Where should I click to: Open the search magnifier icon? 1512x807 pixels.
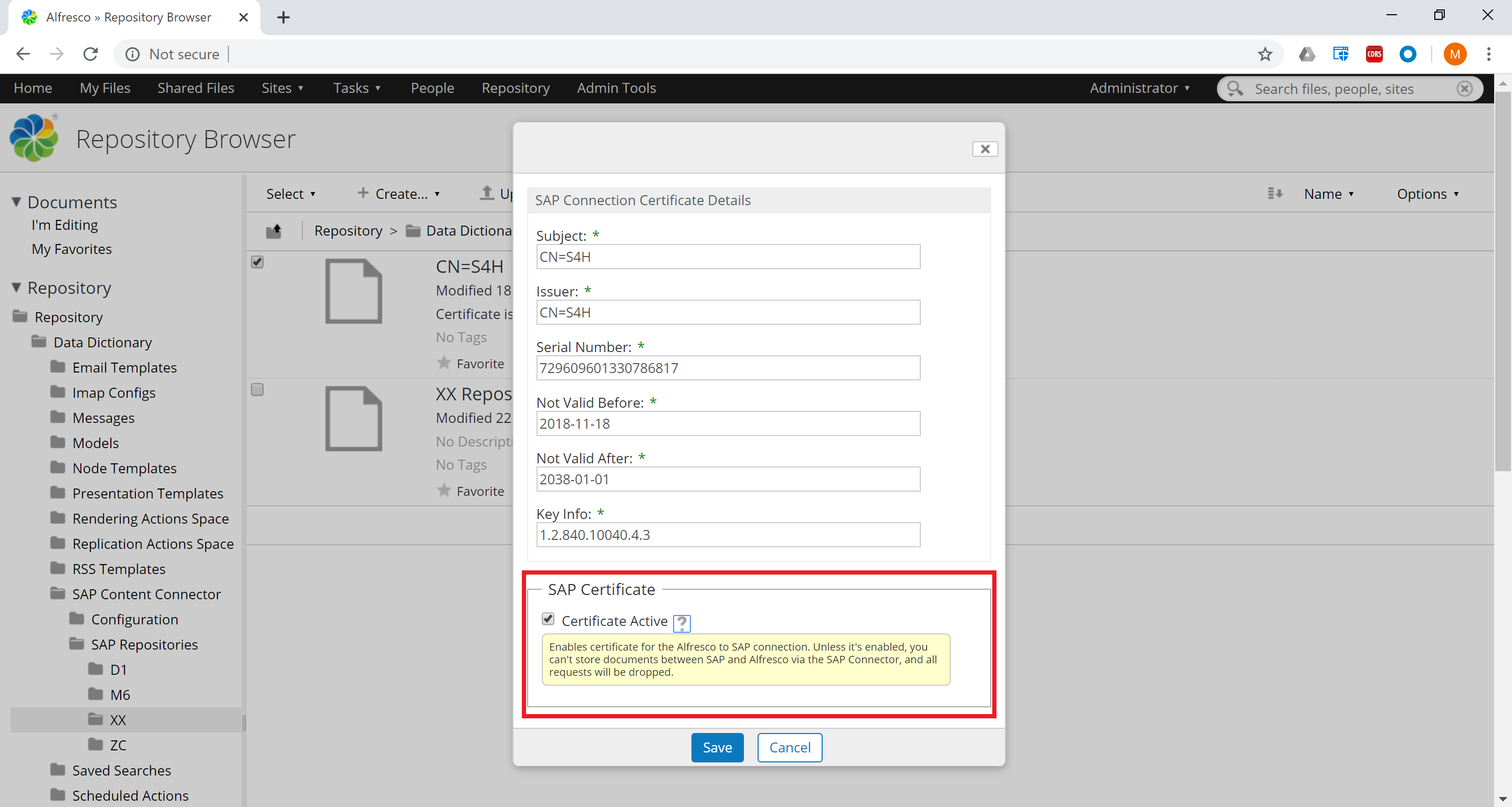1234,89
